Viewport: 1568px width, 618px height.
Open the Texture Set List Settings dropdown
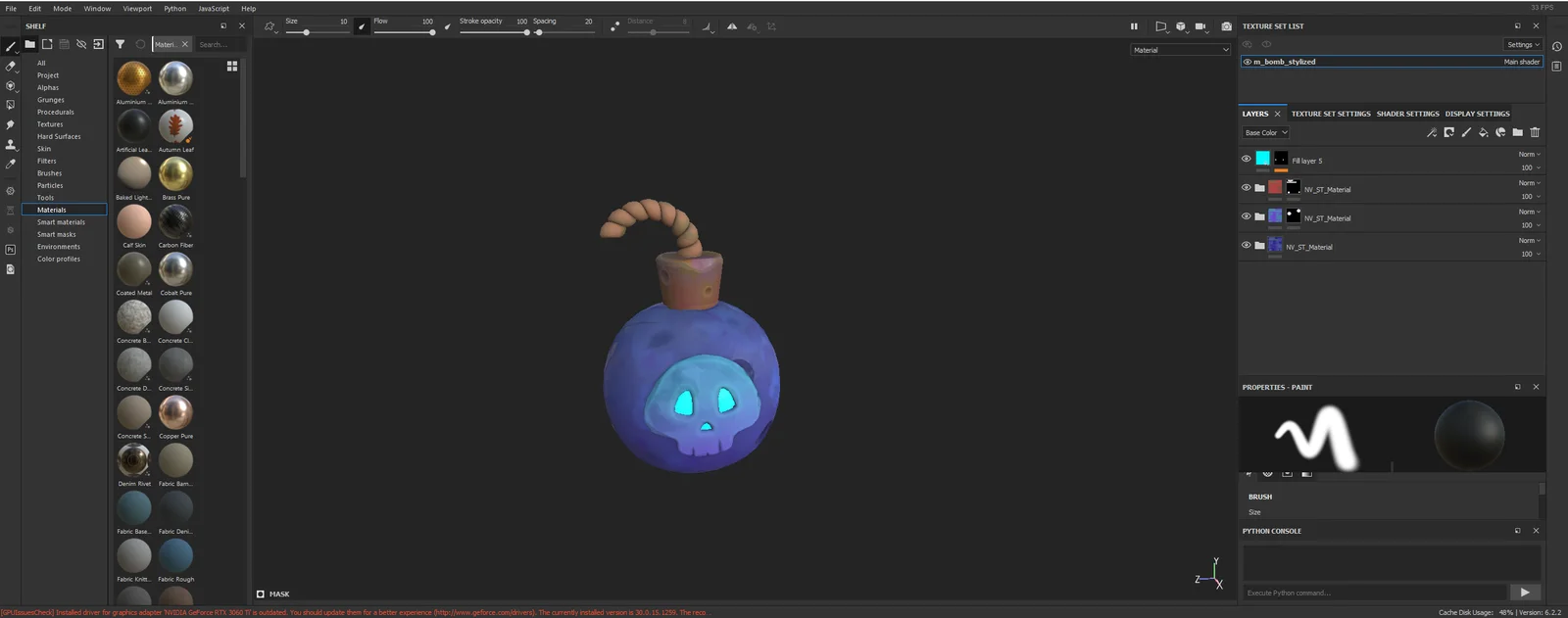pyautogui.click(x=1524, y=44)
